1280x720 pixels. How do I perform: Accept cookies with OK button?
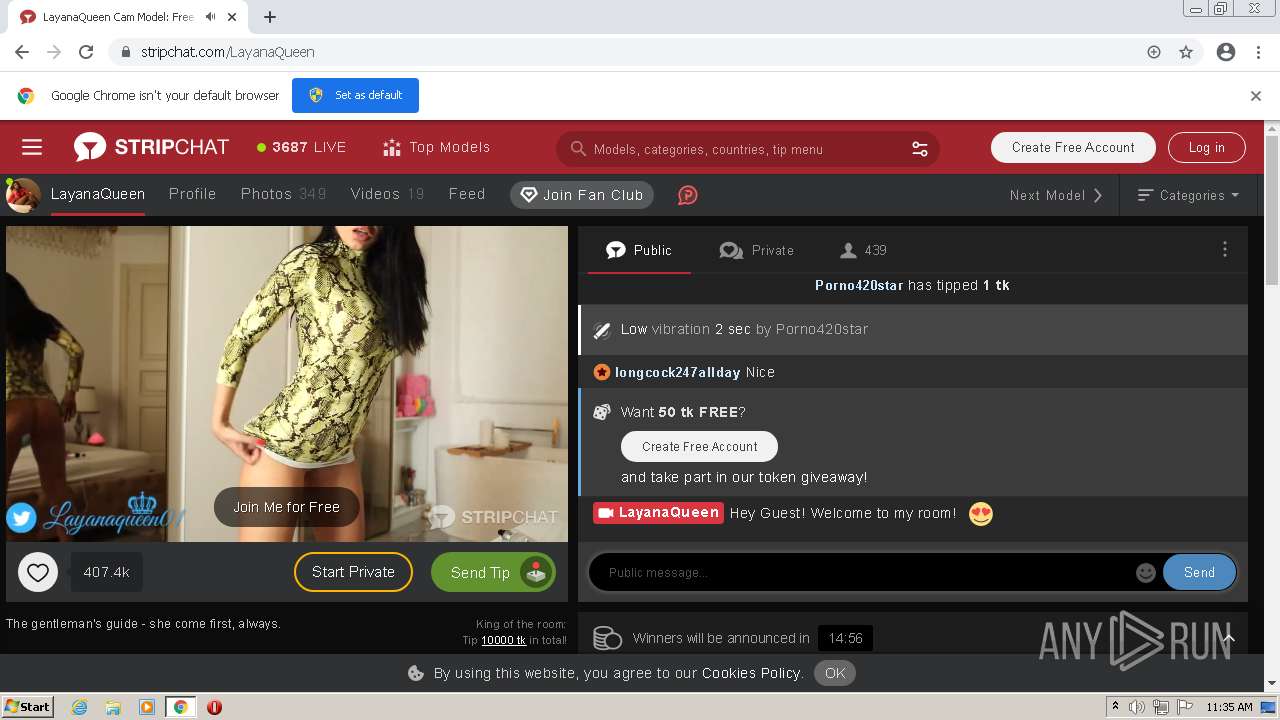coord(835,673)
